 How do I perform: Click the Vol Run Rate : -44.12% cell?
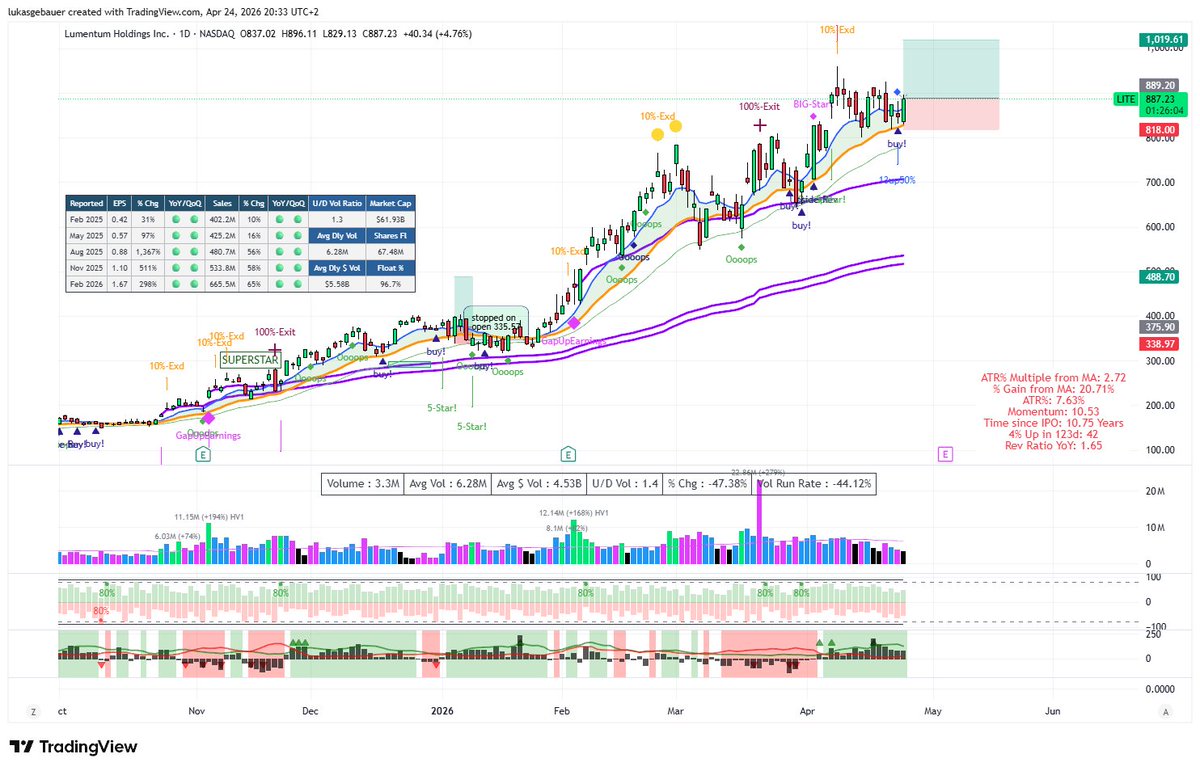815,484
